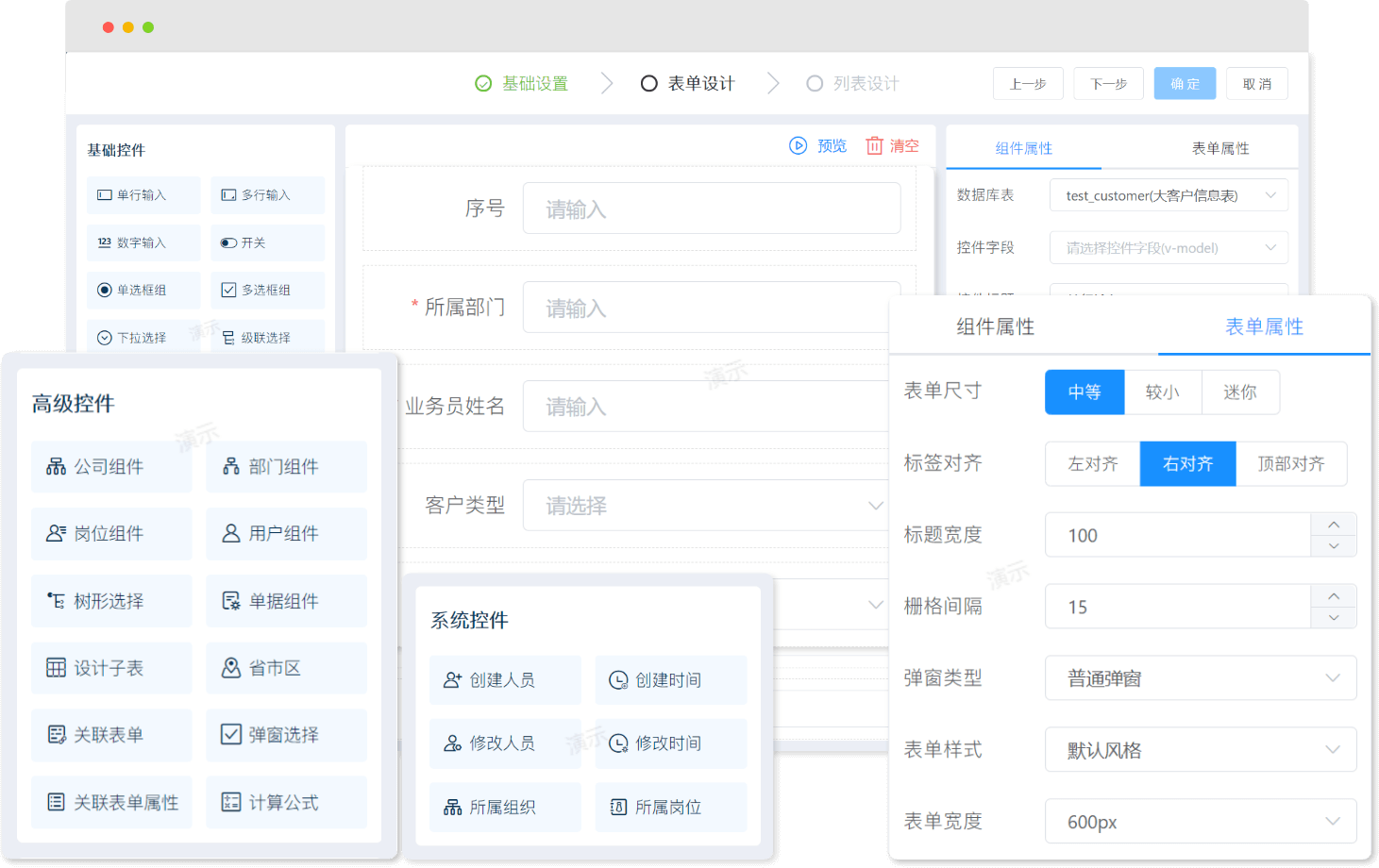Click the 预览 play icon

click(x=798, y=145)
